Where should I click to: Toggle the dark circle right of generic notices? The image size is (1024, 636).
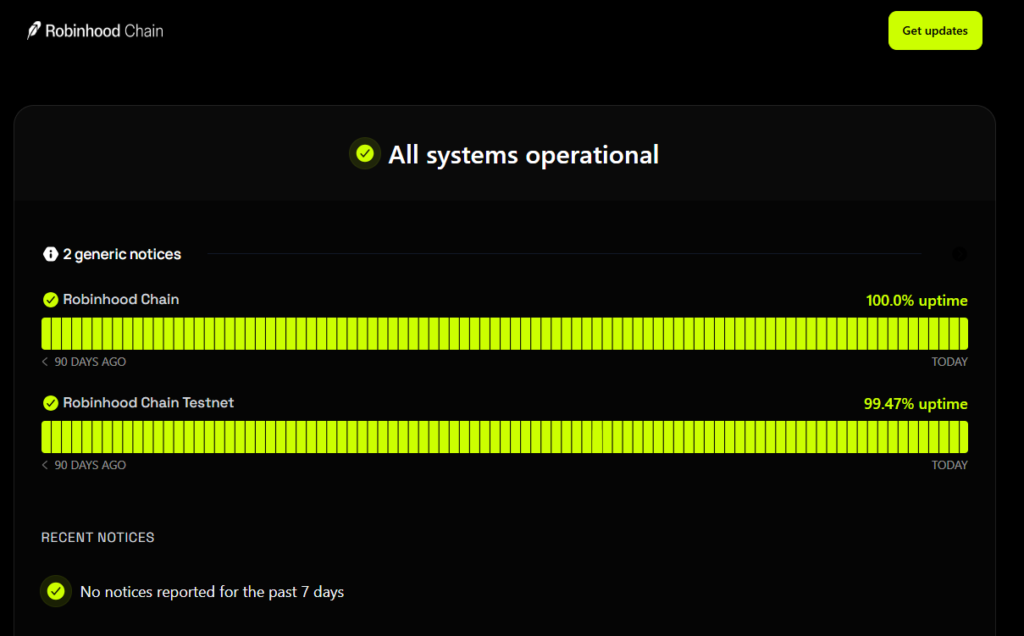click(x=959, y=254)
